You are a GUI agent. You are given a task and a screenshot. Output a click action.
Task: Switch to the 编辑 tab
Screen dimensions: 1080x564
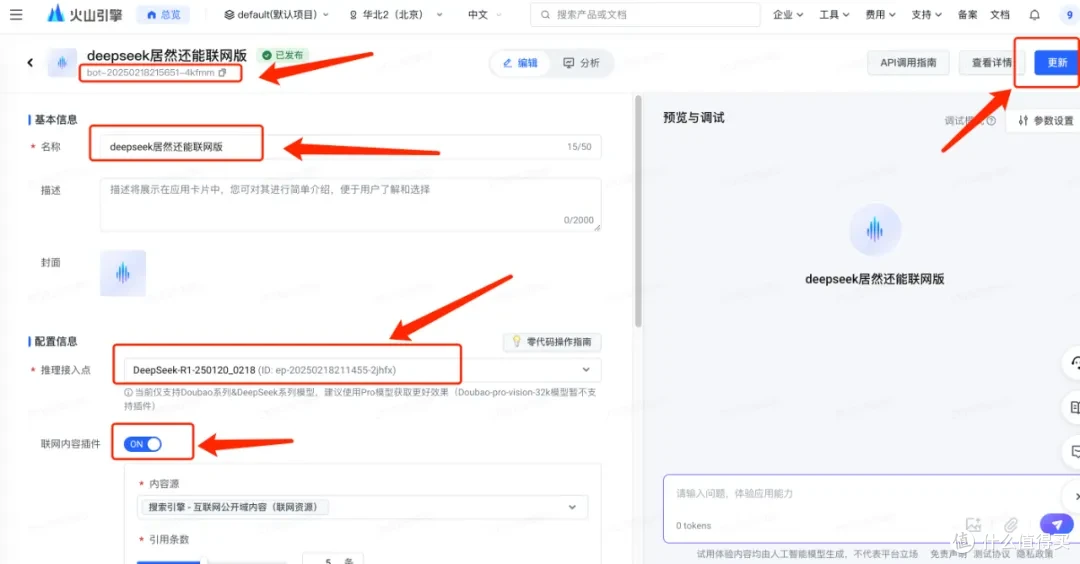520,63
